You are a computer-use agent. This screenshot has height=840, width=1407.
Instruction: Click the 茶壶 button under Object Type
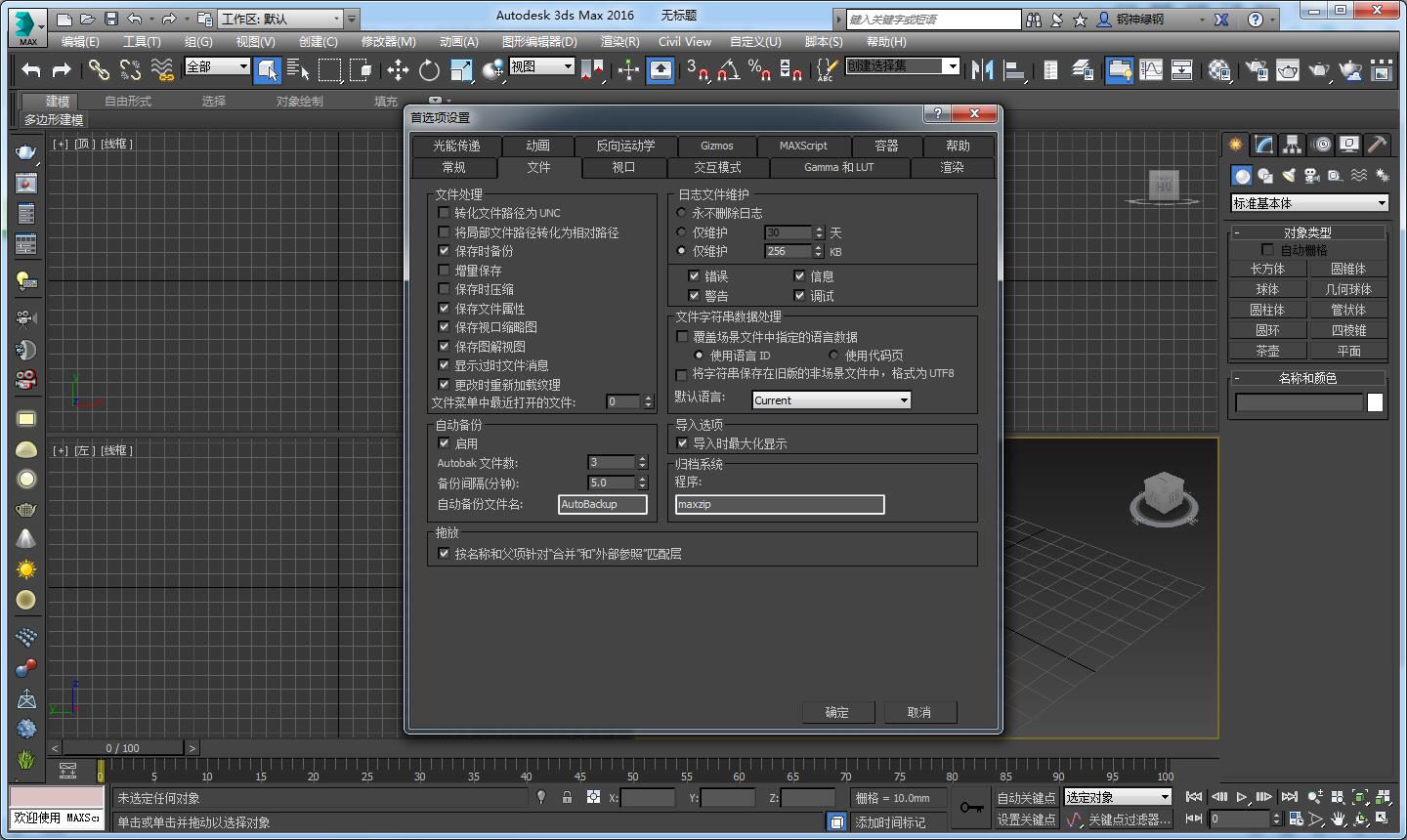[1267, 350]
